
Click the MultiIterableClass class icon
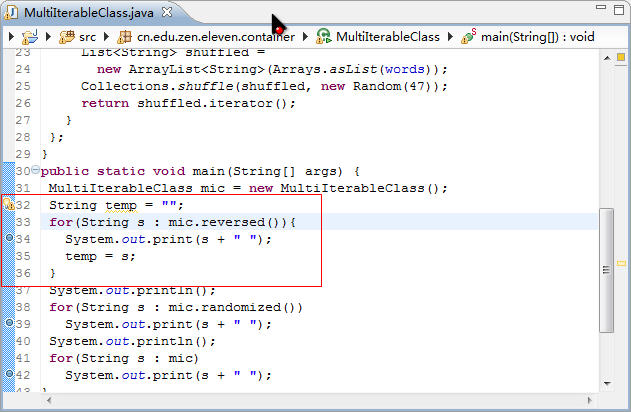pos(324,37)
